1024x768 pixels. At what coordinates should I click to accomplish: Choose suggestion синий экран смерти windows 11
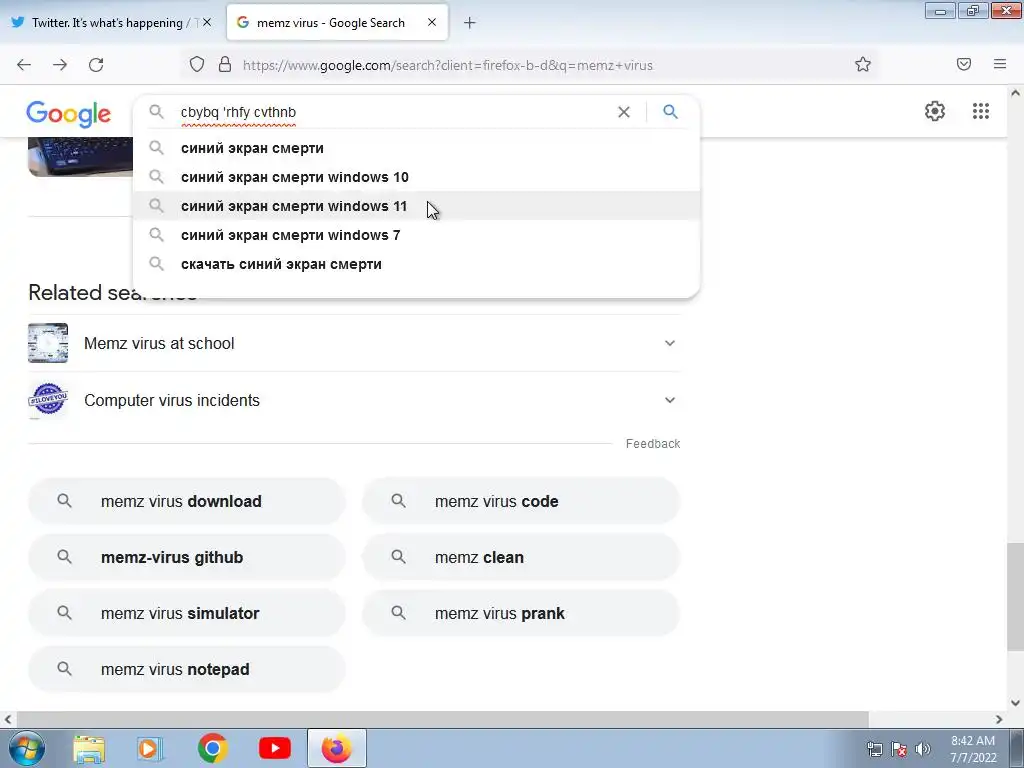pos(416,206)
